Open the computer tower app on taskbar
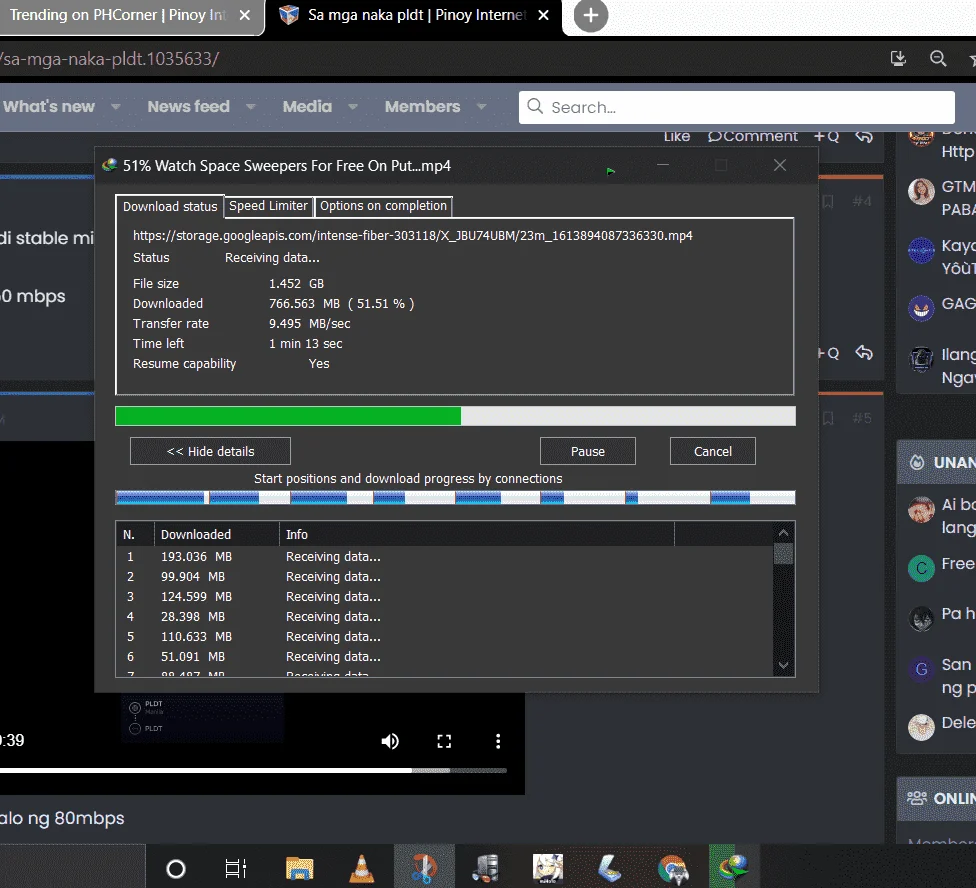 click(485, 867)
